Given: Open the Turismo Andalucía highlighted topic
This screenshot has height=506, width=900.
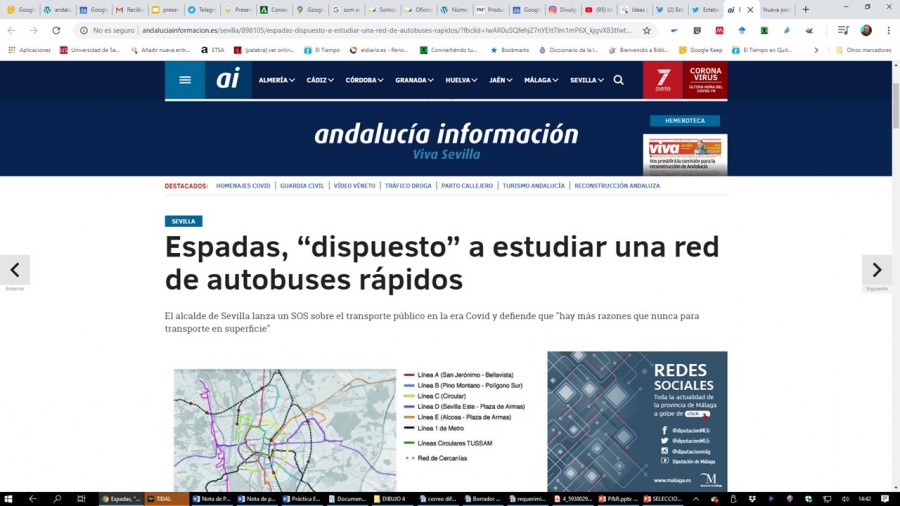Looking at the screenshot, I should click(x=533, y=186).
